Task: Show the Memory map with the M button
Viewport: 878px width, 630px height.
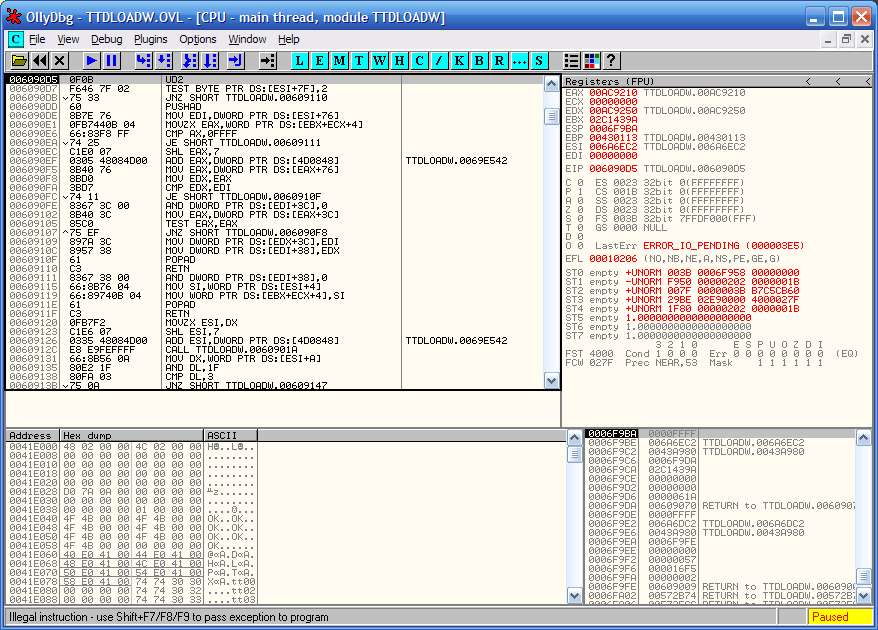Action: [x=339, y=60]
